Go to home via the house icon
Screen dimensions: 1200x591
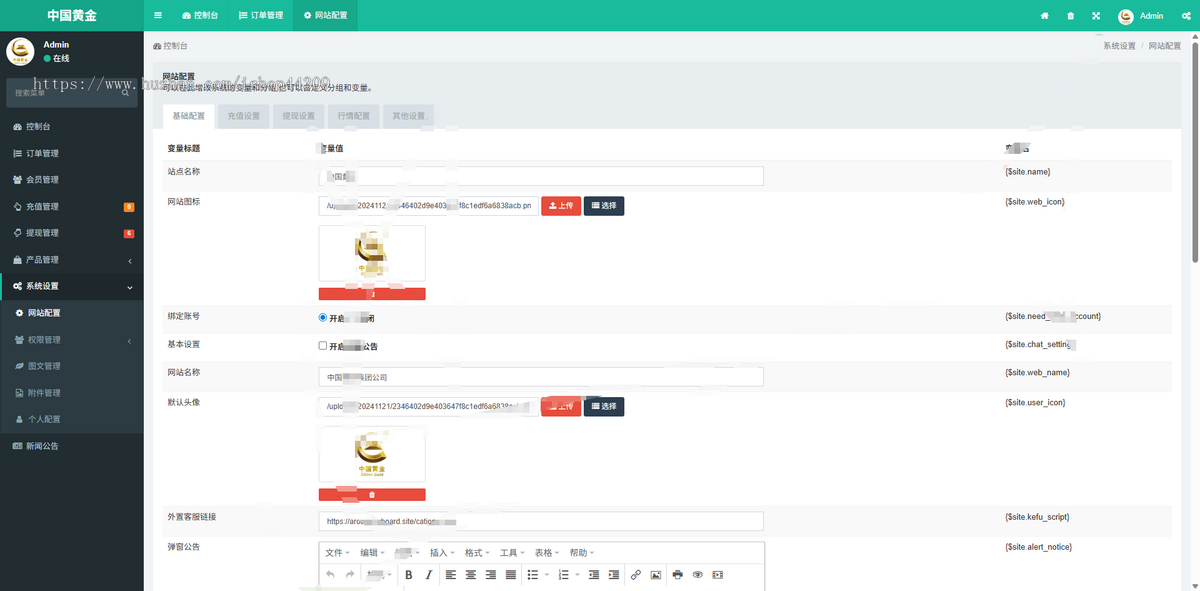pyautogui.click(x=1045, y=16)
